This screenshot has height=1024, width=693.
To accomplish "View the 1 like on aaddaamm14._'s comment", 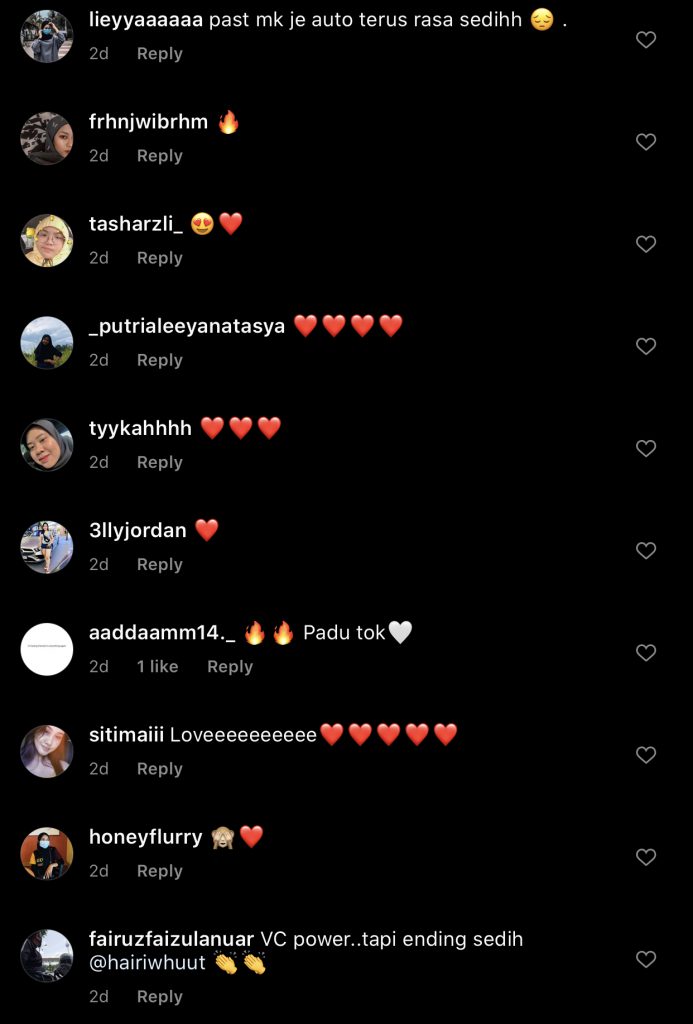I will [x=157, y=666].
